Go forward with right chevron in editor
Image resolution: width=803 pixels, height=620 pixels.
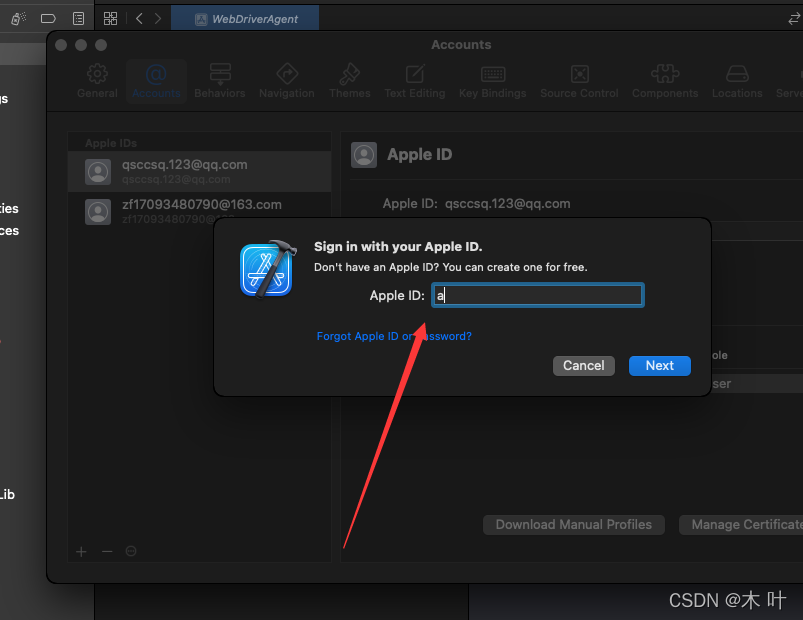pos(158,19)
